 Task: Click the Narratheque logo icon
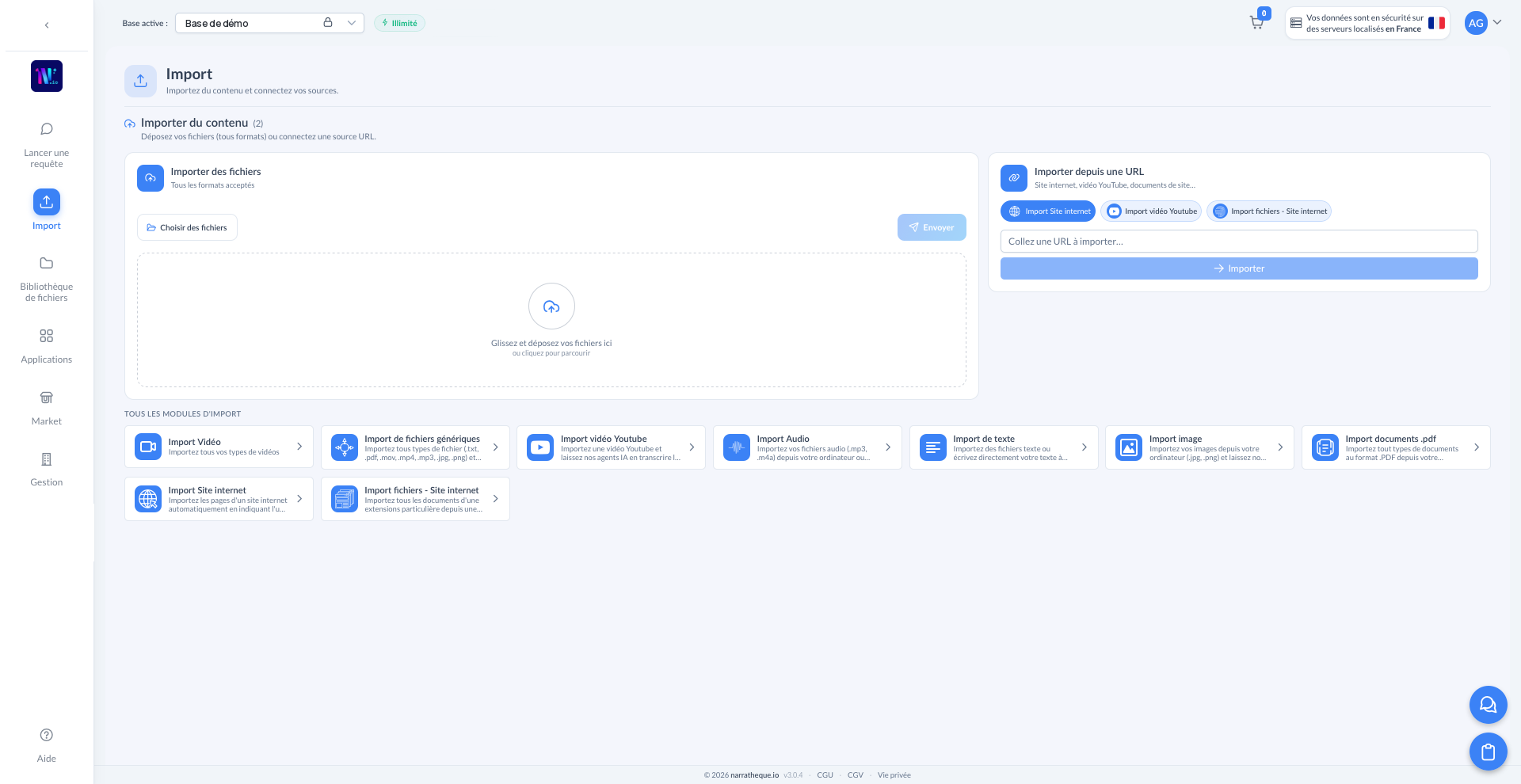click(x=47, y=76)
